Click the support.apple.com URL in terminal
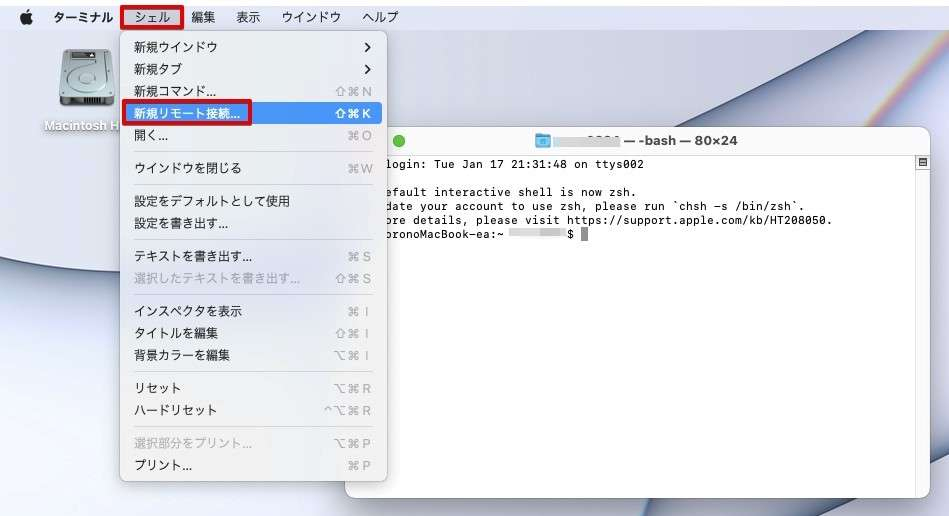The image size is (949, 516). point(699,220)
